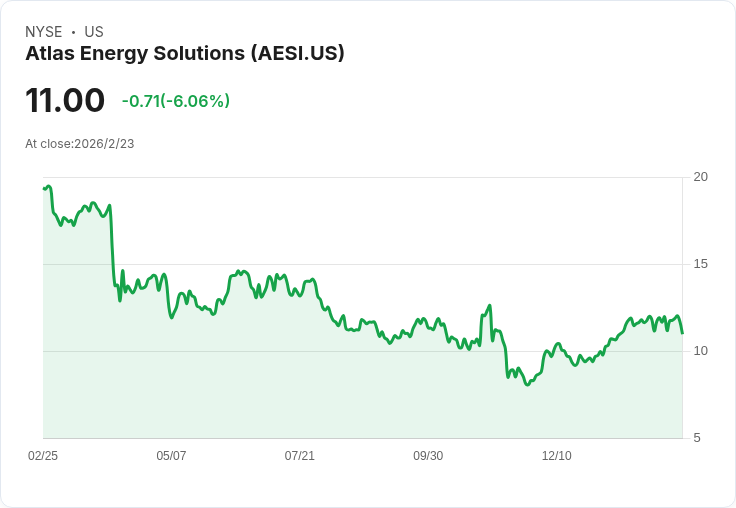Viewport: 736px width, 508px height.
Task: Click the 05/07 date on x-axis
Action: [x=171, y=455]
